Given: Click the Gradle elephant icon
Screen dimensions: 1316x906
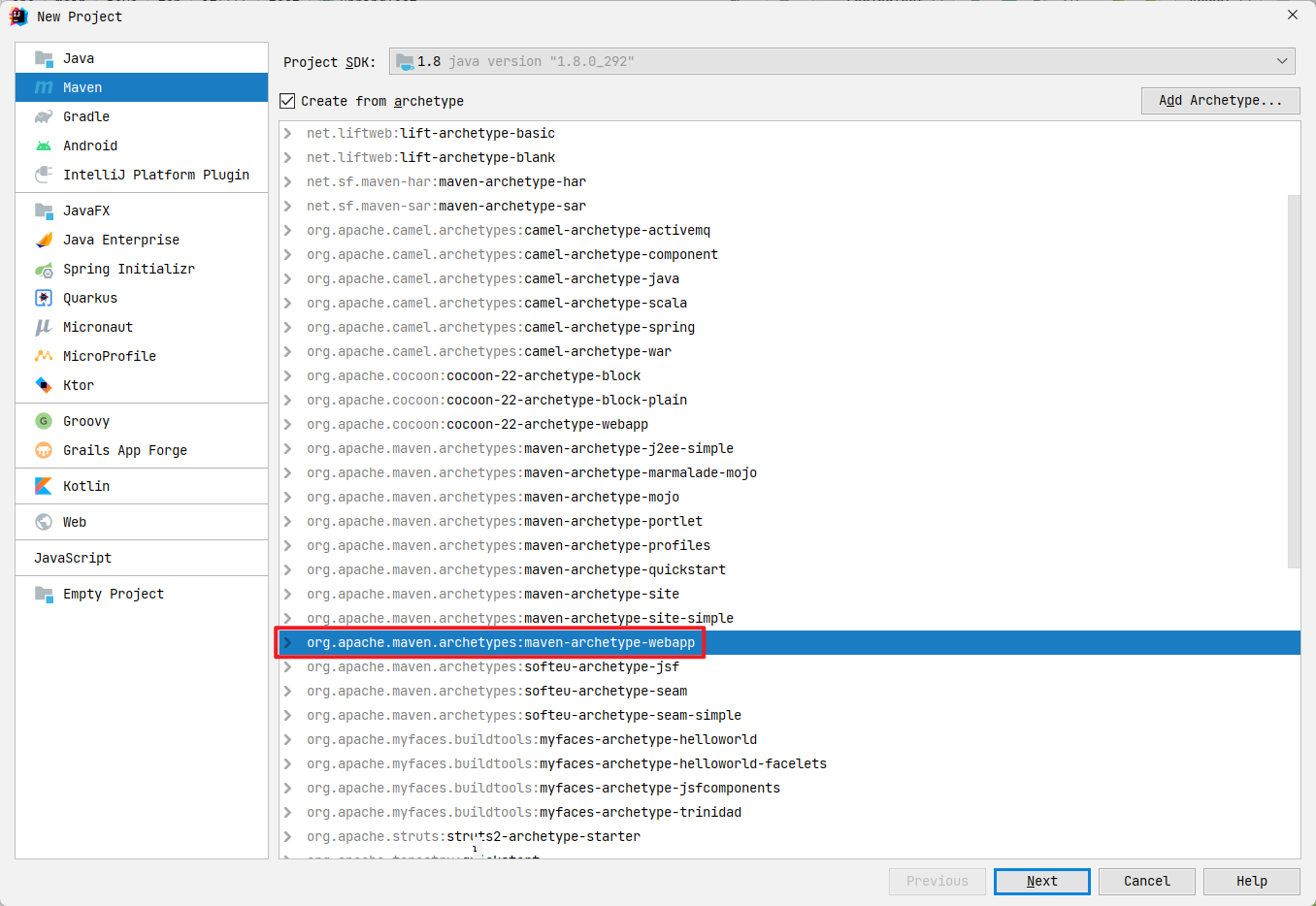Looking at the screenshot, I should pos(44,116).
